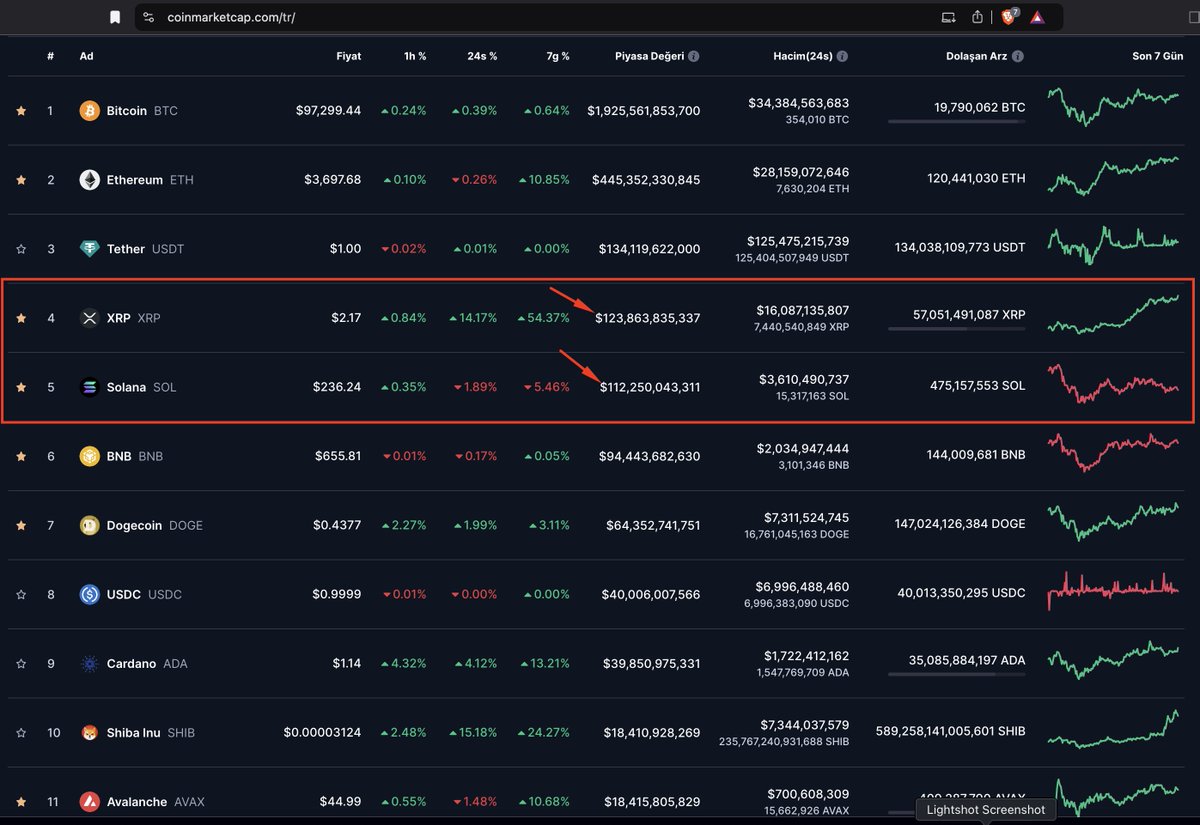Click Bitcoin circulating supply progress bar
Viewport: 1200px width, 825px height.
point(956,123)
